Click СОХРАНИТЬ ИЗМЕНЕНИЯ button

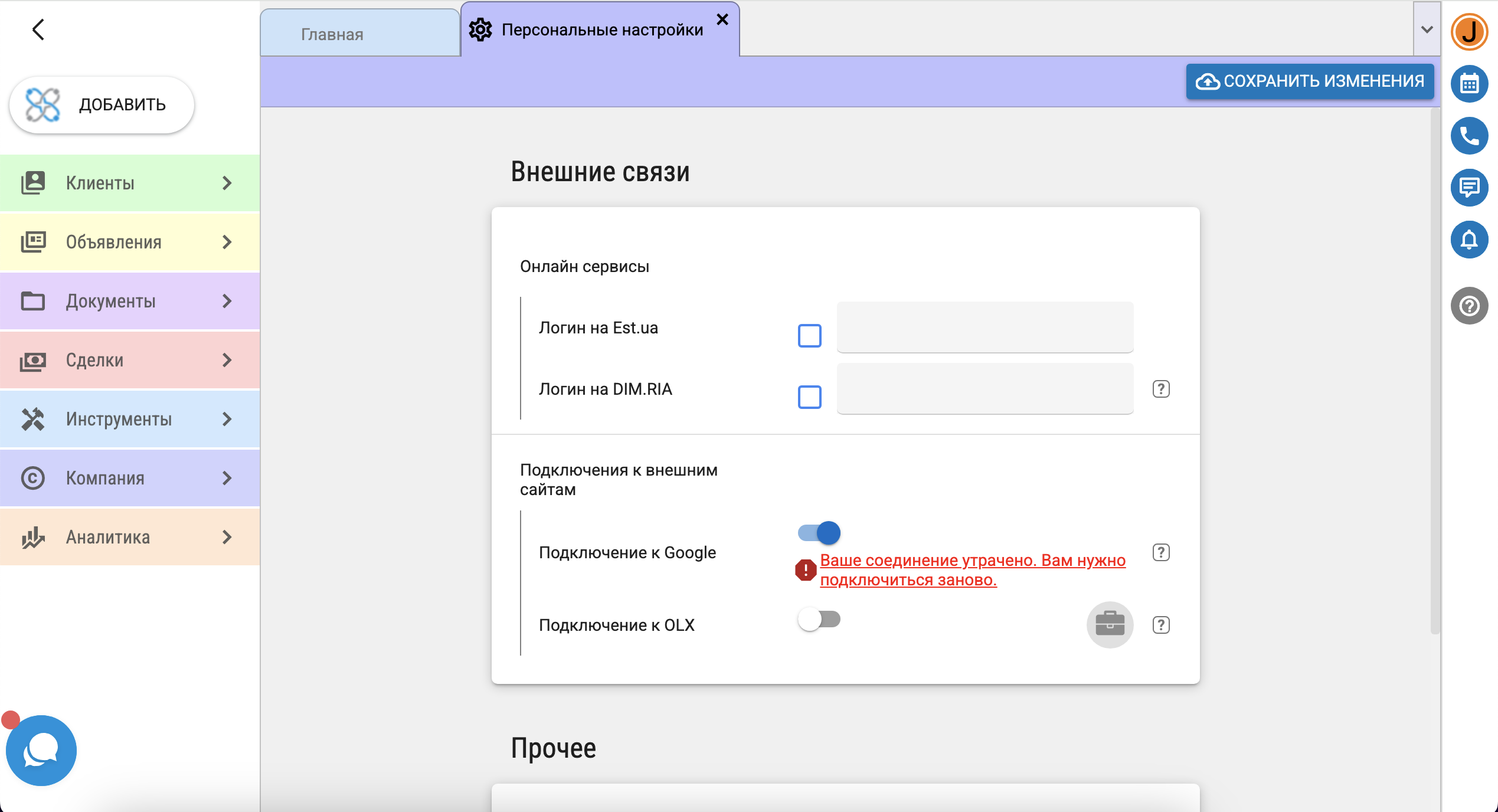pyautogui.click(x=1310, y=81)
